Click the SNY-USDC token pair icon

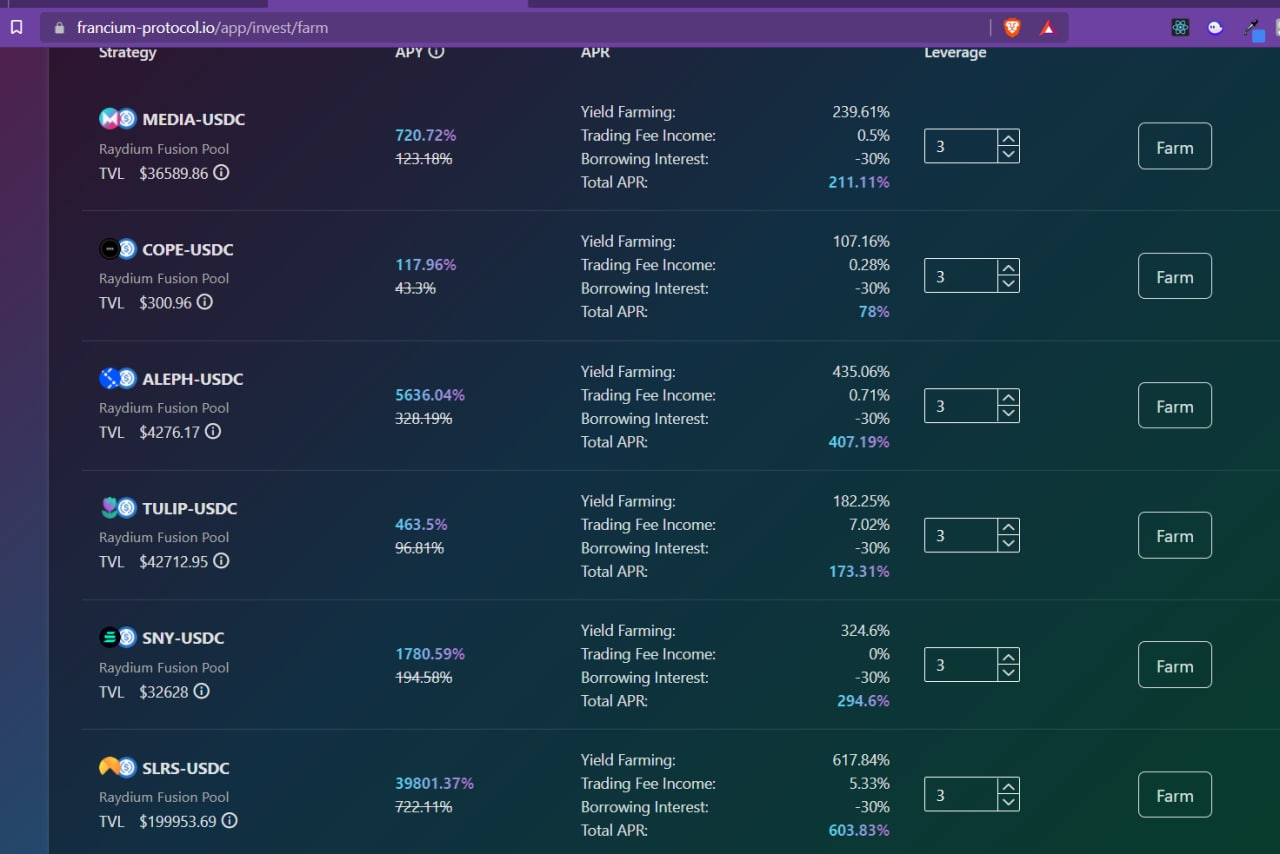point(117,638)
